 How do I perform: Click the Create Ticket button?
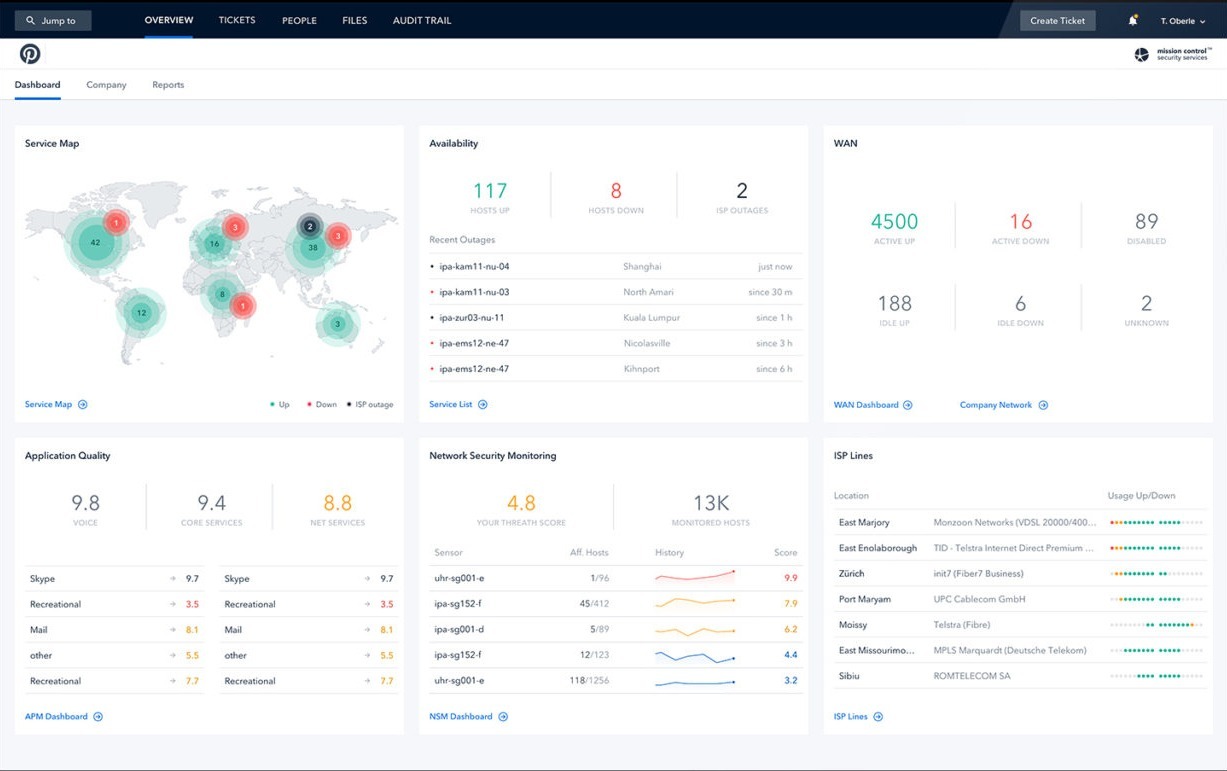[1058, 20]
